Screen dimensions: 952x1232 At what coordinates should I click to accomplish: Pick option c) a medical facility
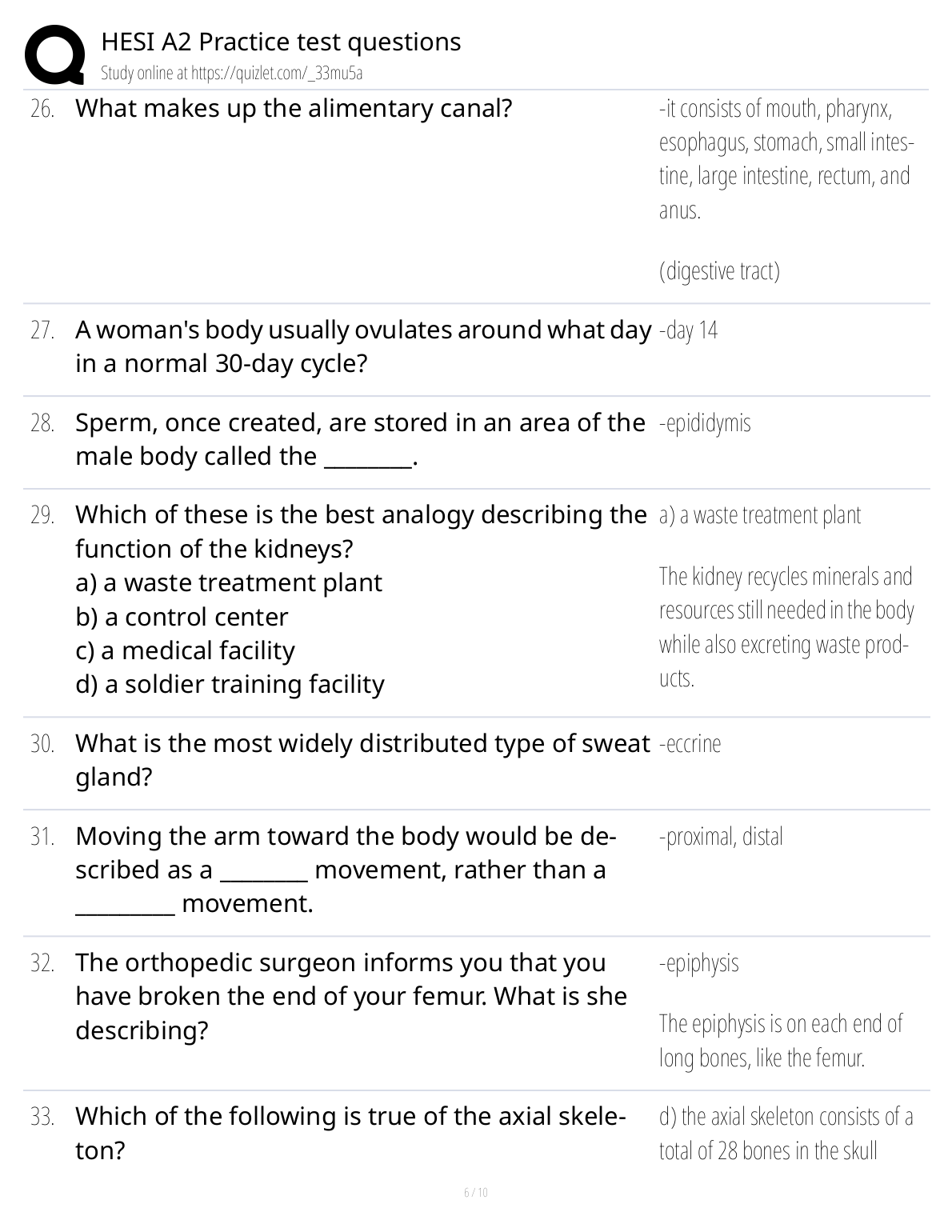click(185, 650)
